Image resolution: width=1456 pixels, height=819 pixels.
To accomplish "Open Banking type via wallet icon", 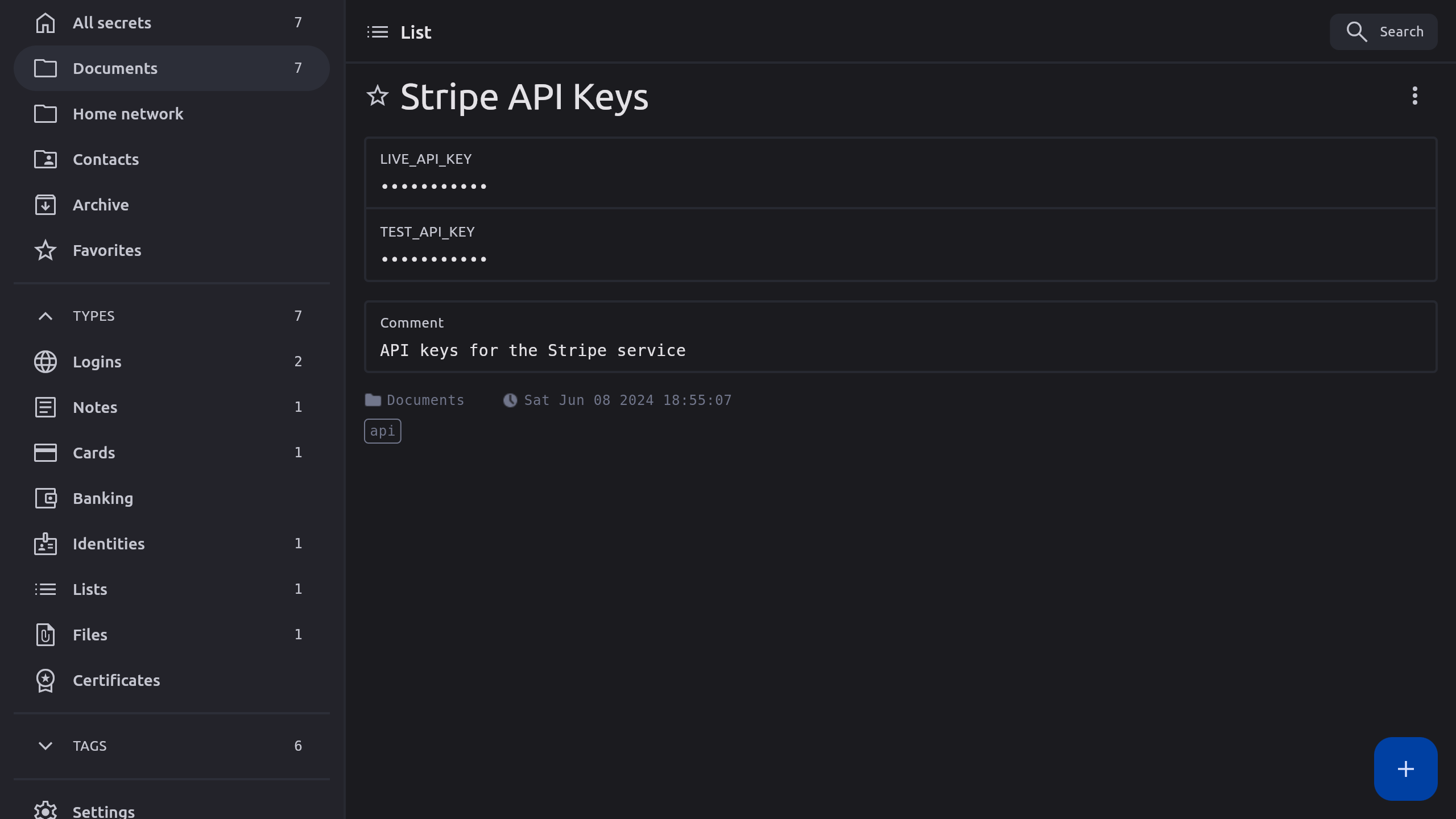I will pyautogui.click(x=45, y=498).
